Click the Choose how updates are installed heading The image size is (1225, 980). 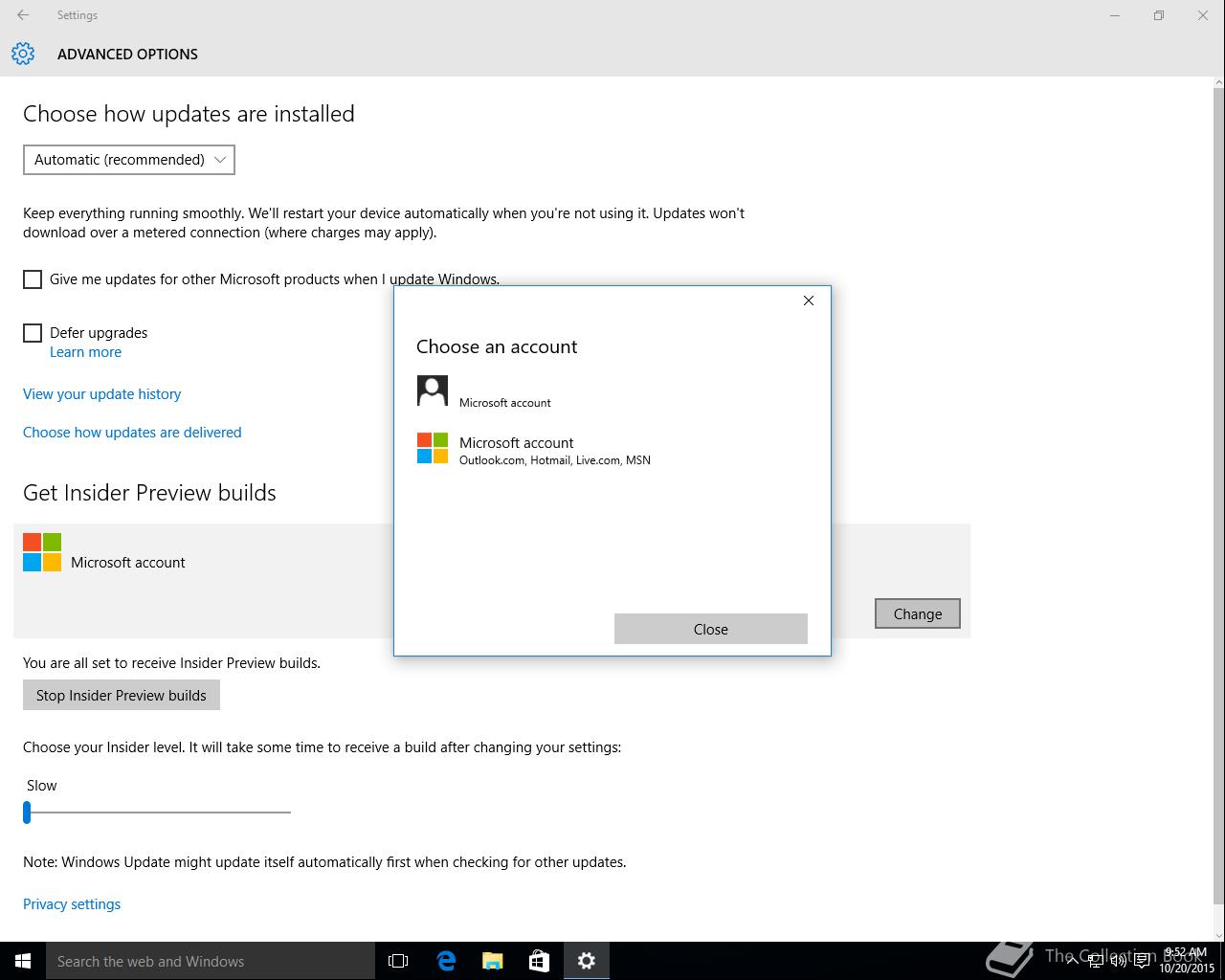(x=189, y=114)
